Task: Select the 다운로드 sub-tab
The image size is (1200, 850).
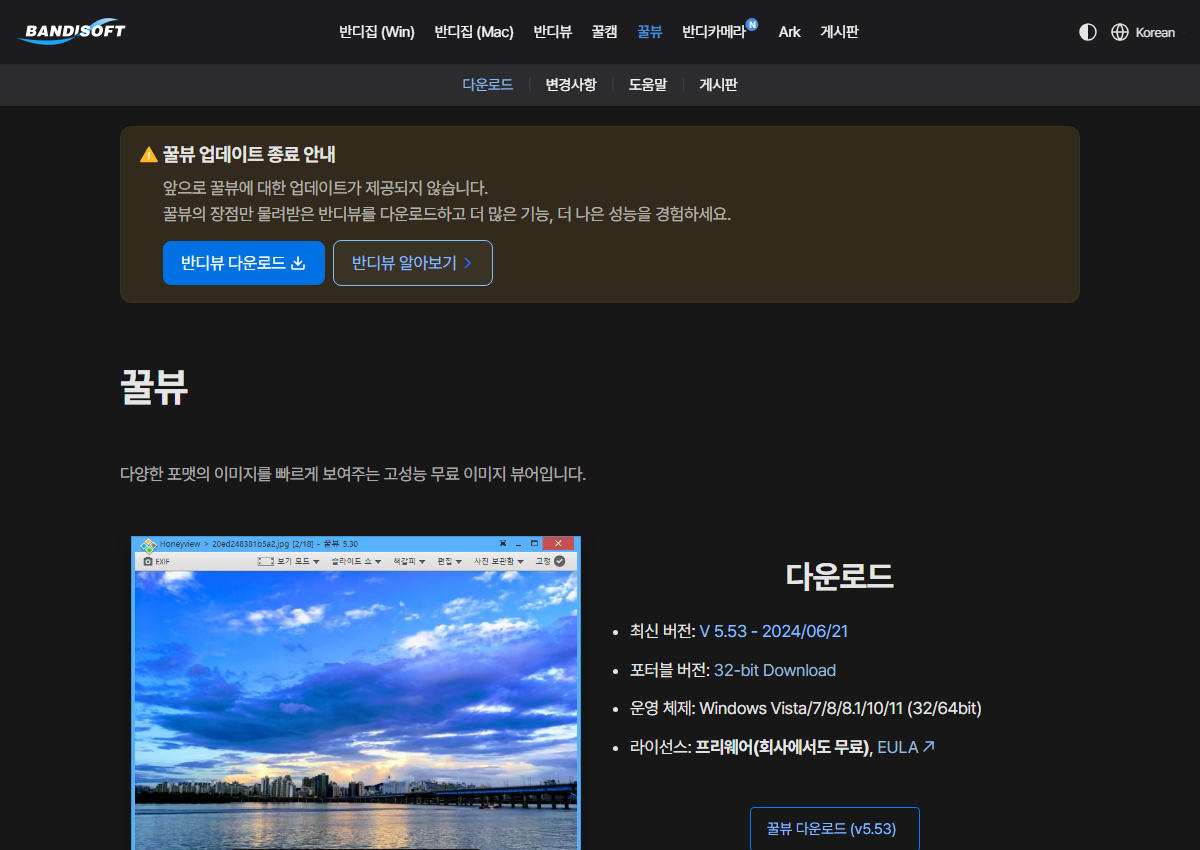Action: pos(488,85)
